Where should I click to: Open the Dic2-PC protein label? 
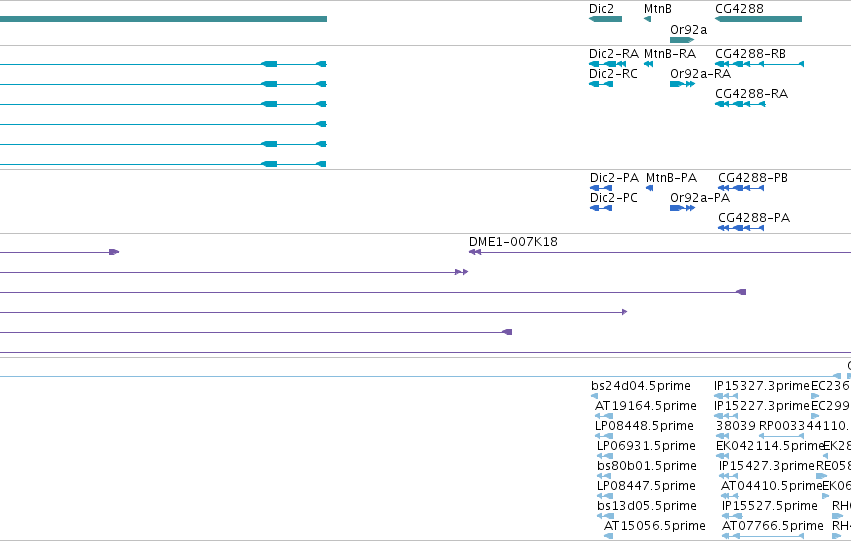(614, 198)
